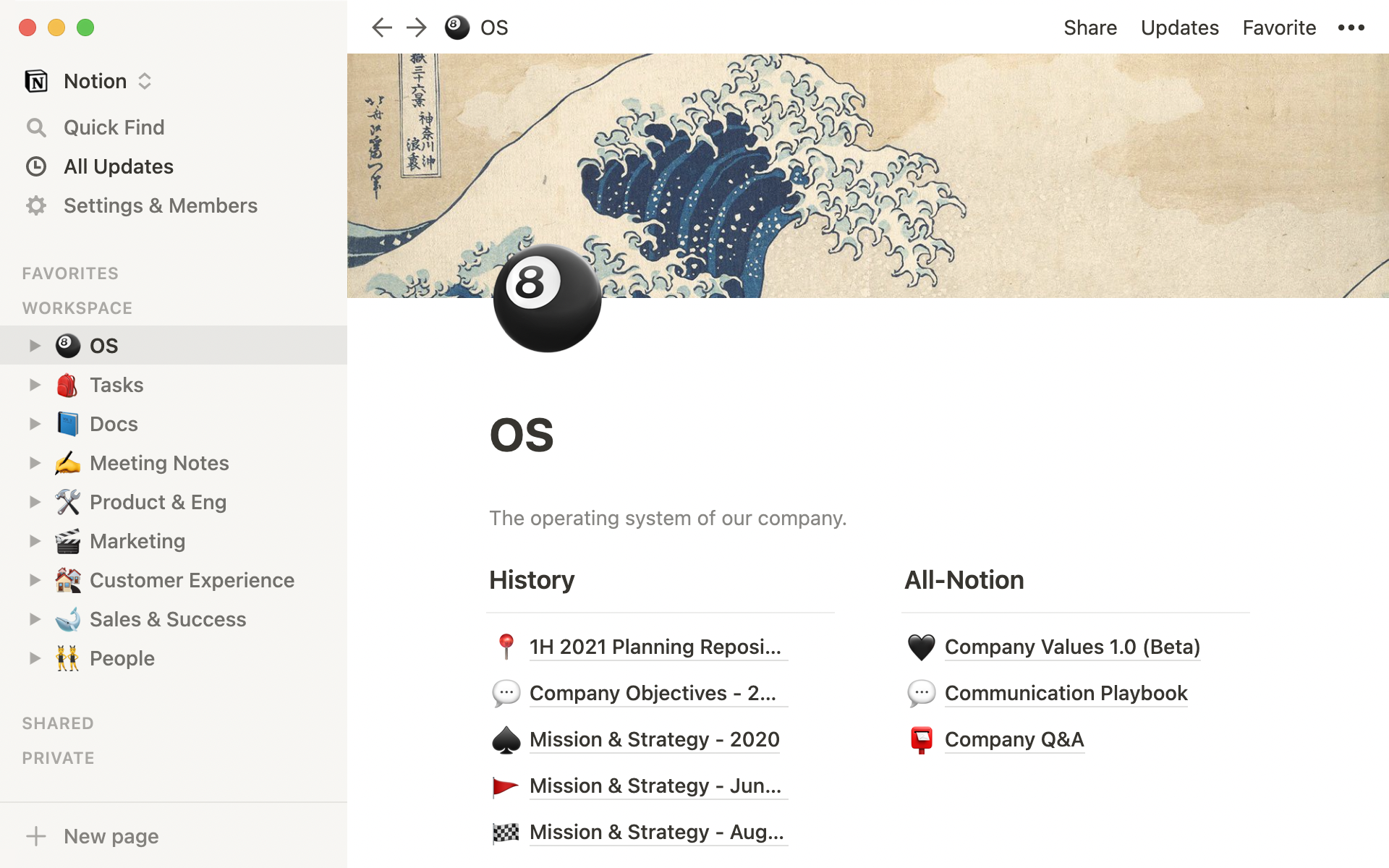The height and width of the screenshot is (868, 1389).
Task: Expand the OS page in sidebar
Action: tap(34, 345)
